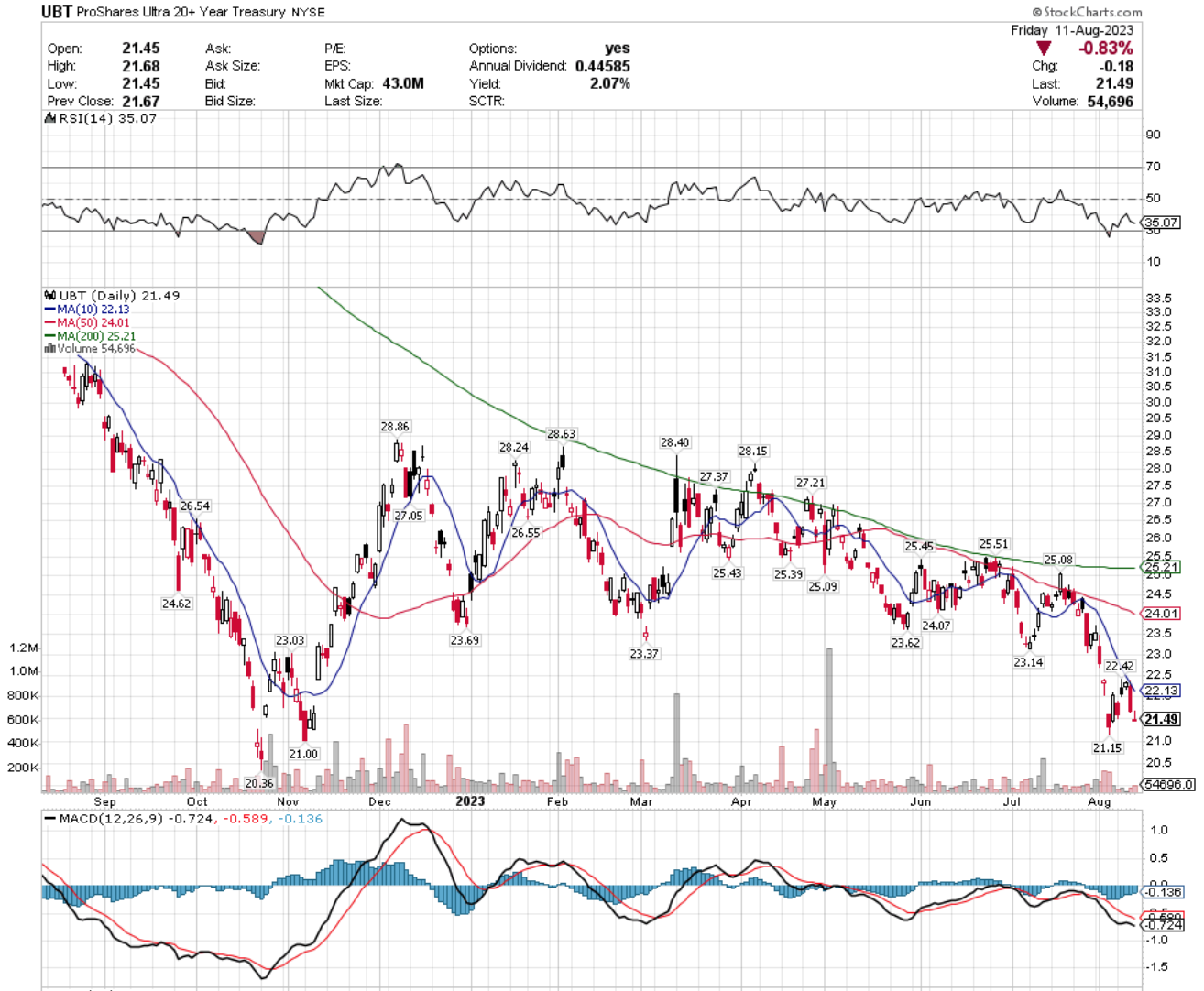Click the MACD -0.136 histogram axis tag
Screen dimensions: 1204x991
click(x=1162, y=892)
